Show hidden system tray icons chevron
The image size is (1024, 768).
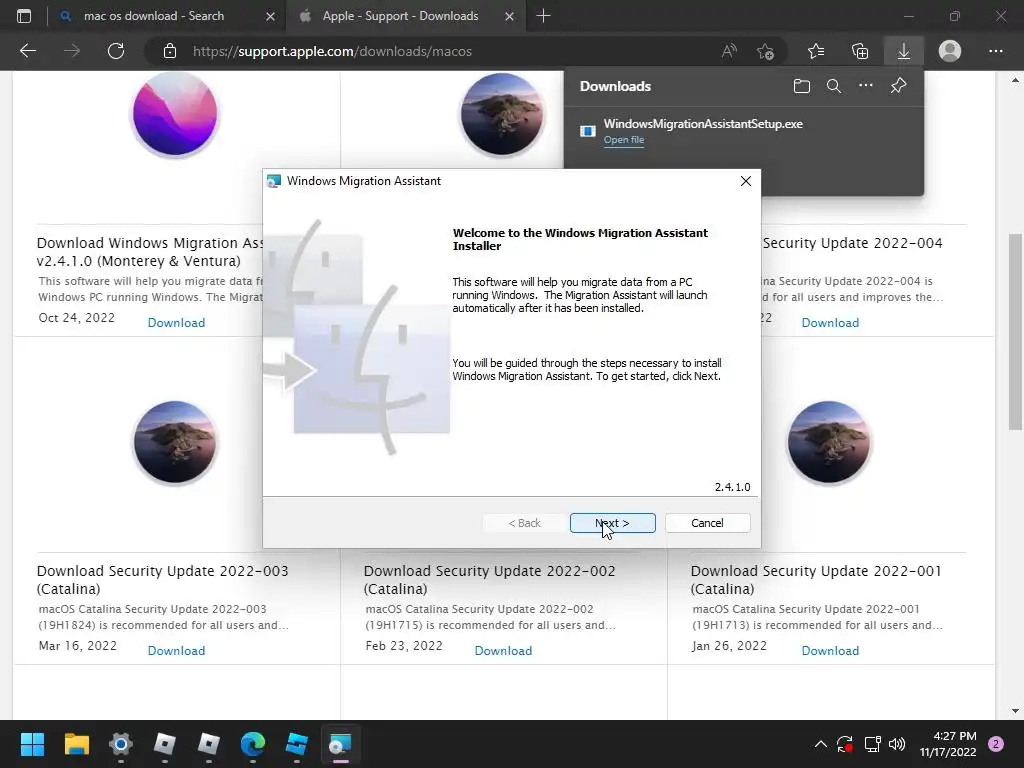[821, 744]
